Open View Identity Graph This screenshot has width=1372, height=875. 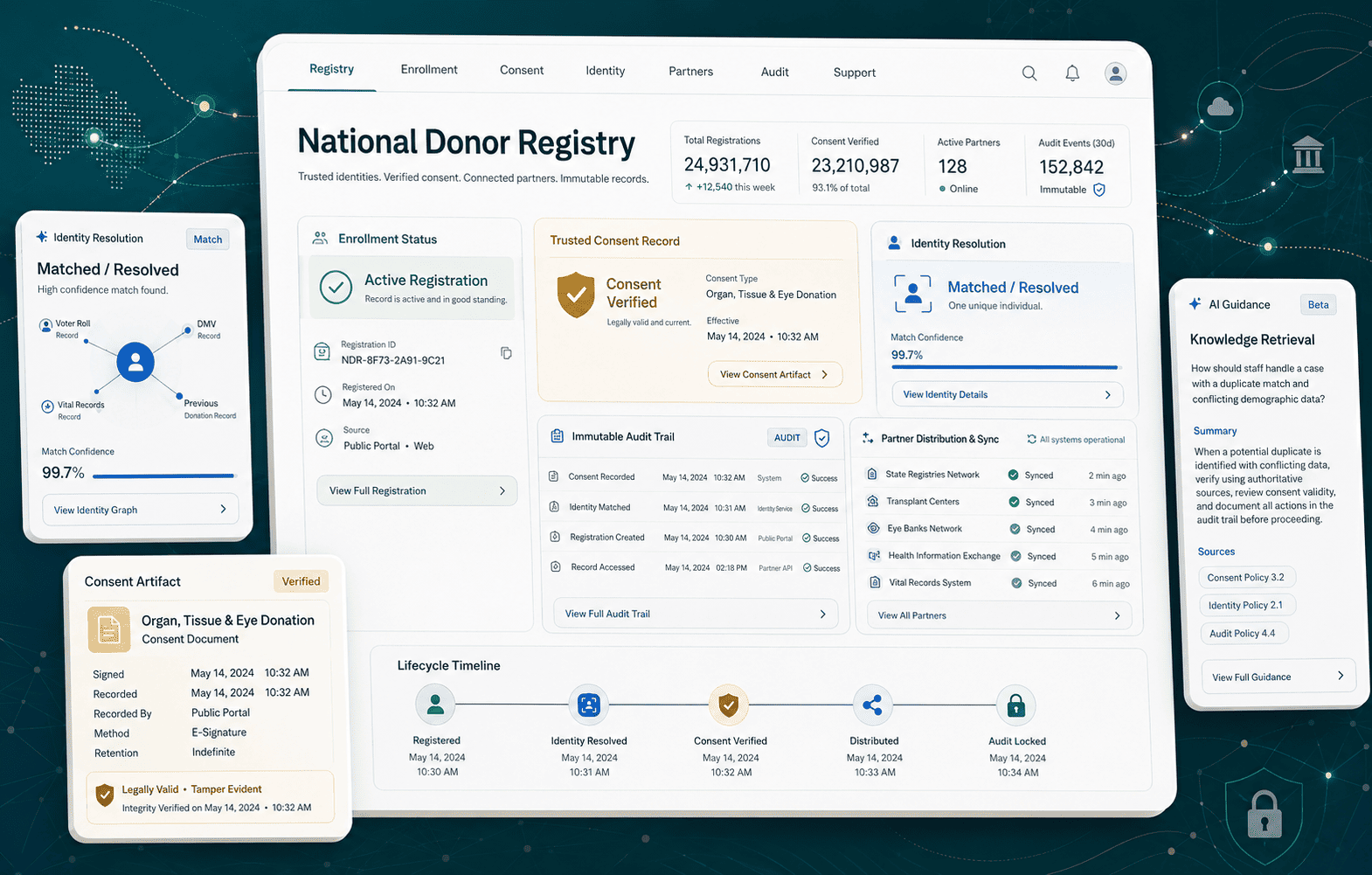click(140, 510)
